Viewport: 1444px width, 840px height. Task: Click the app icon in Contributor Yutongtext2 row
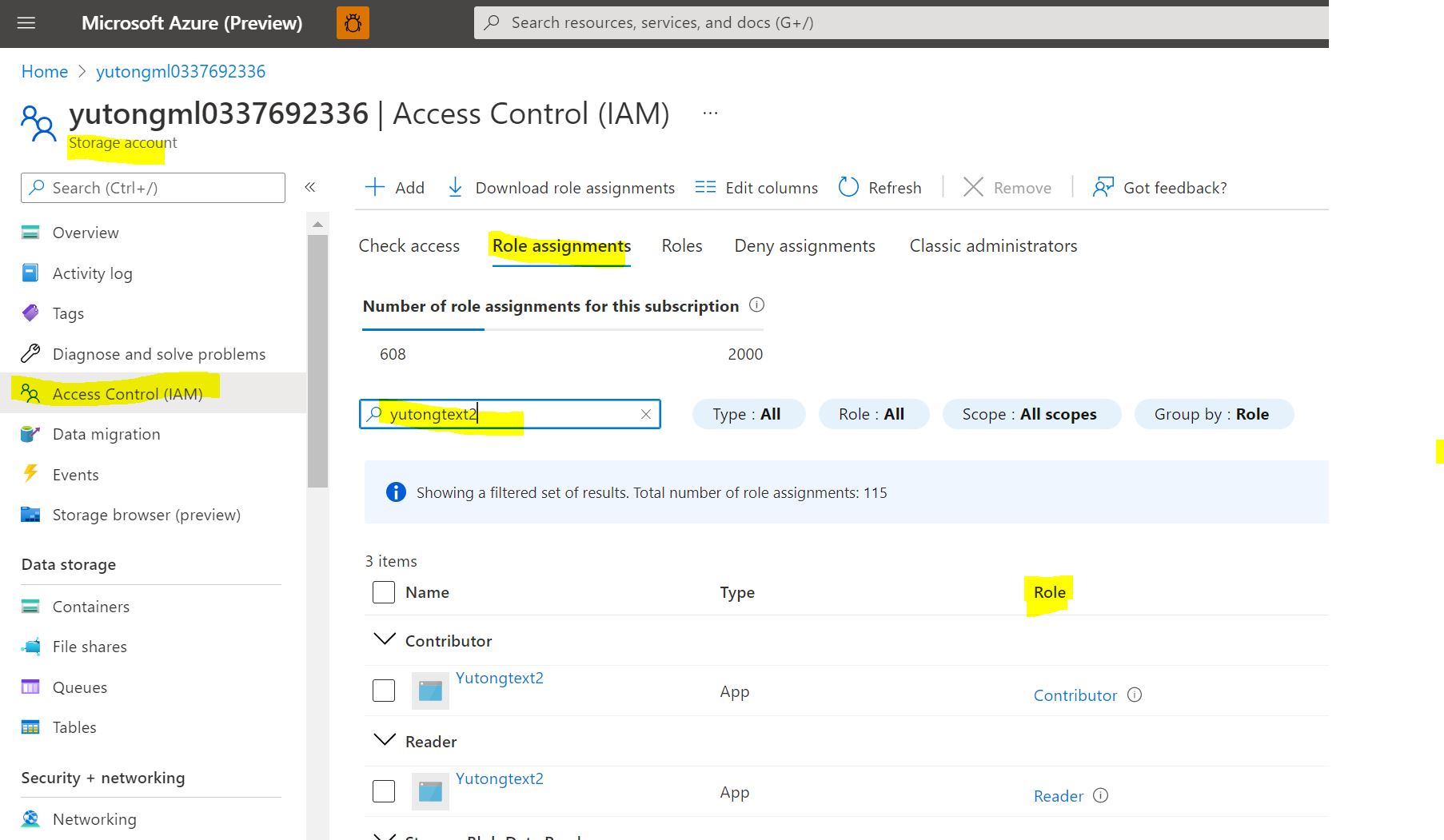click(430, 691)
